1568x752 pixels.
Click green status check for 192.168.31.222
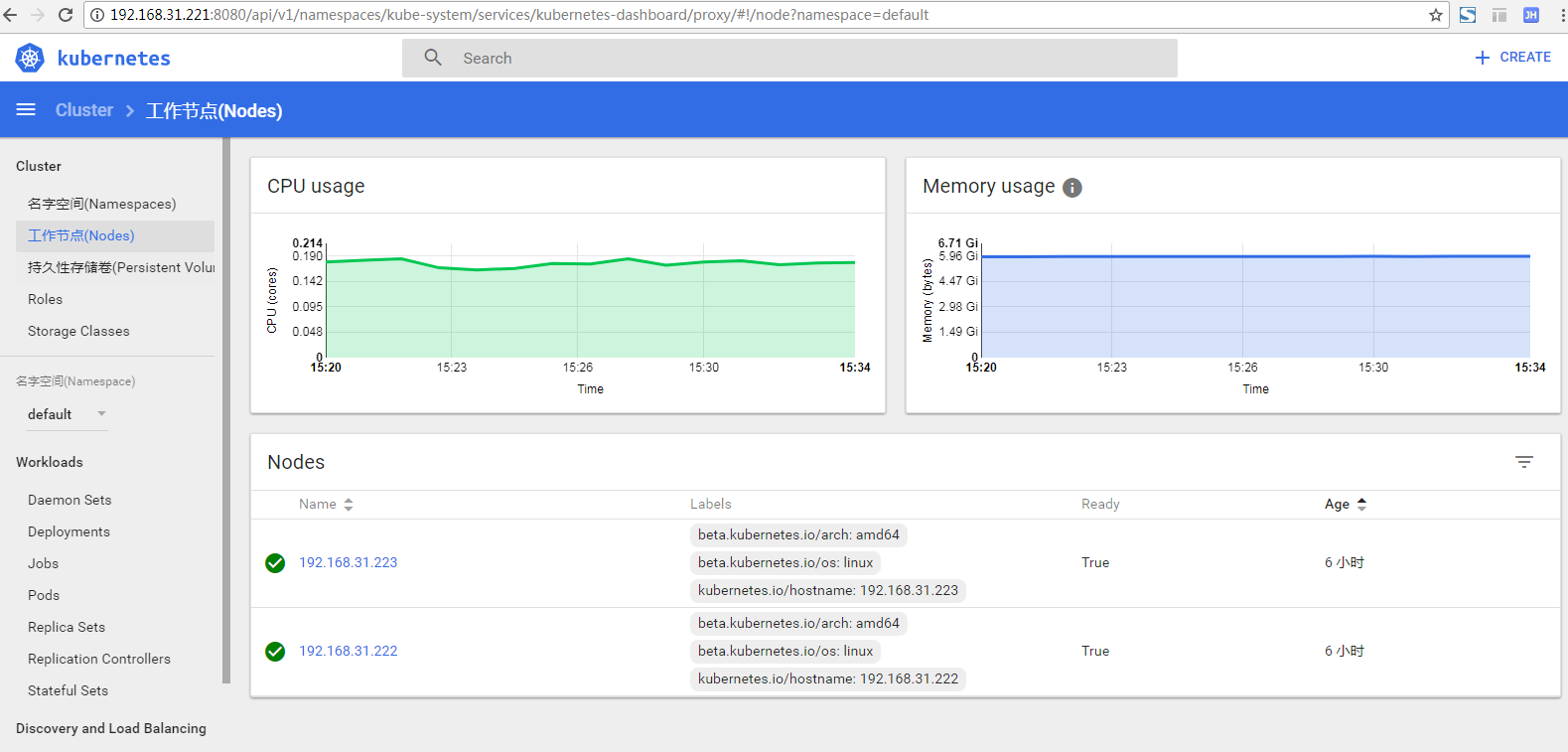pos(275,652)
